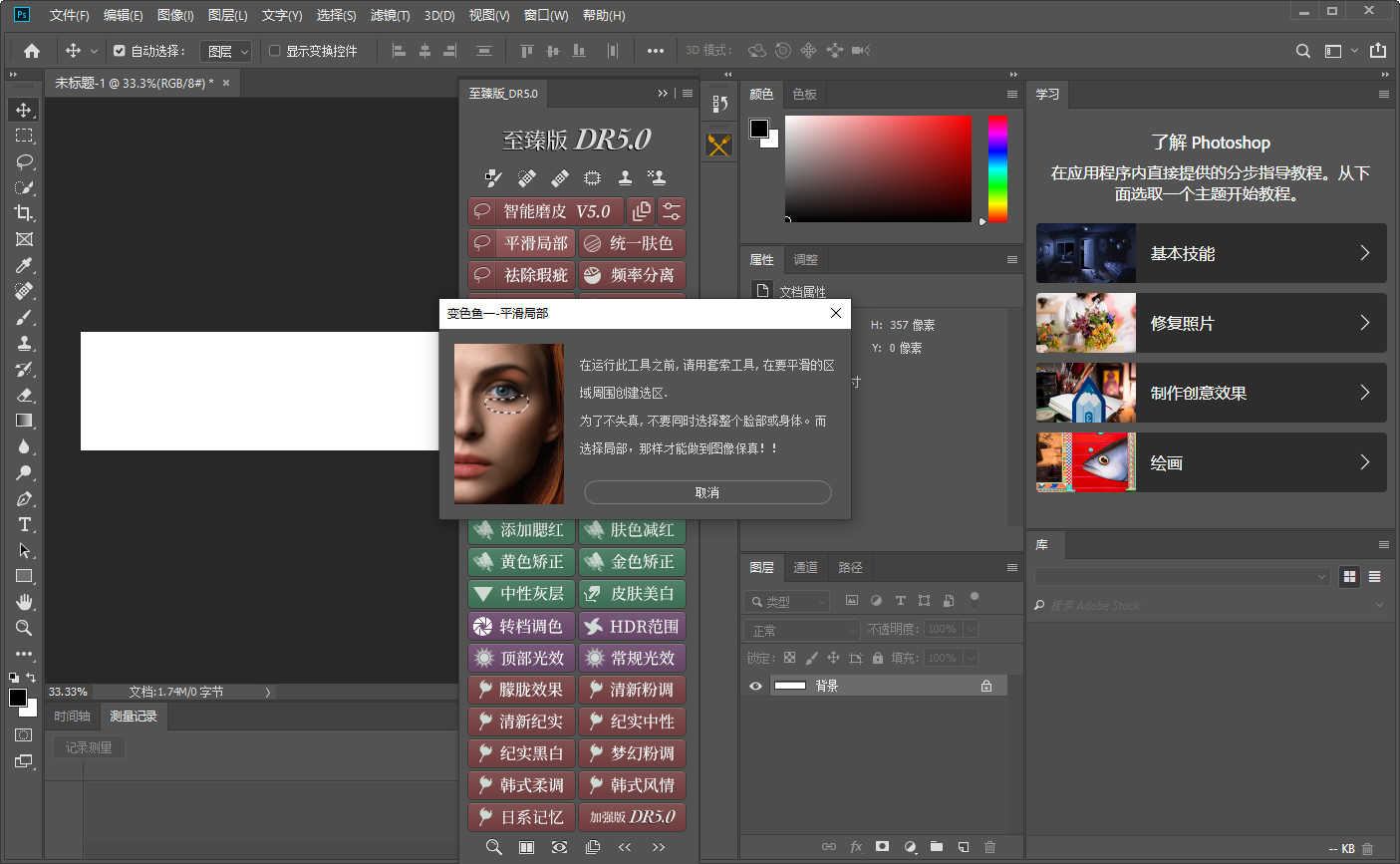Select the Gradient tool

(24, 421)
